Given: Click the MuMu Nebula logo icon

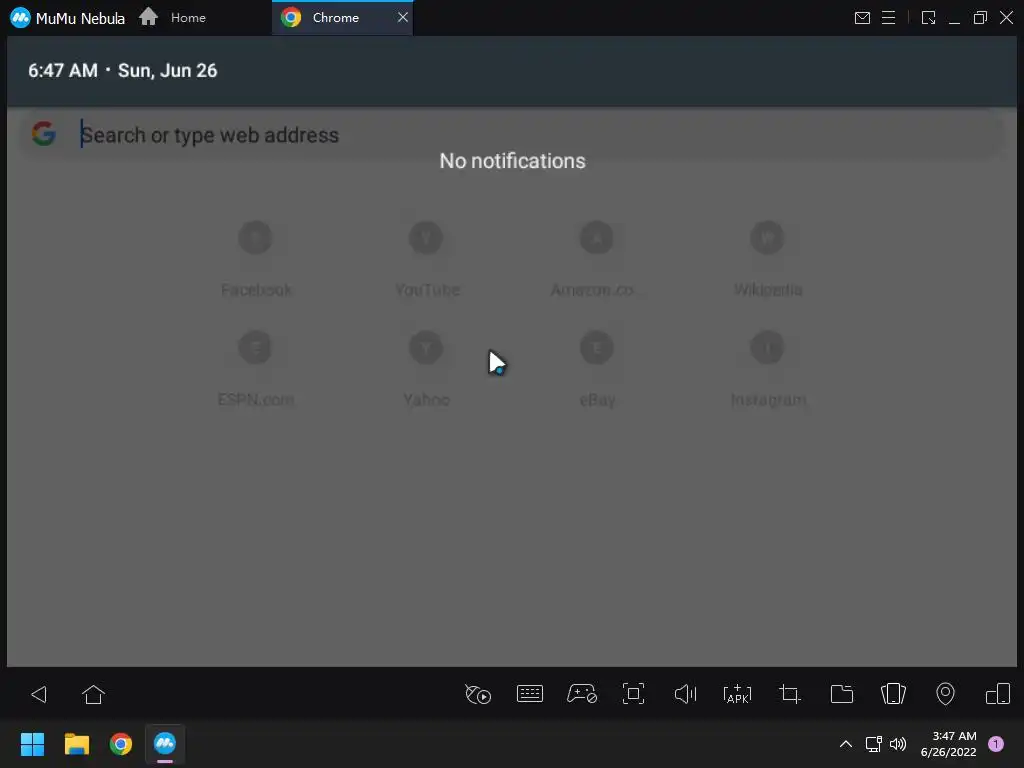Looking at the screenshot, I should click(20, 18).
